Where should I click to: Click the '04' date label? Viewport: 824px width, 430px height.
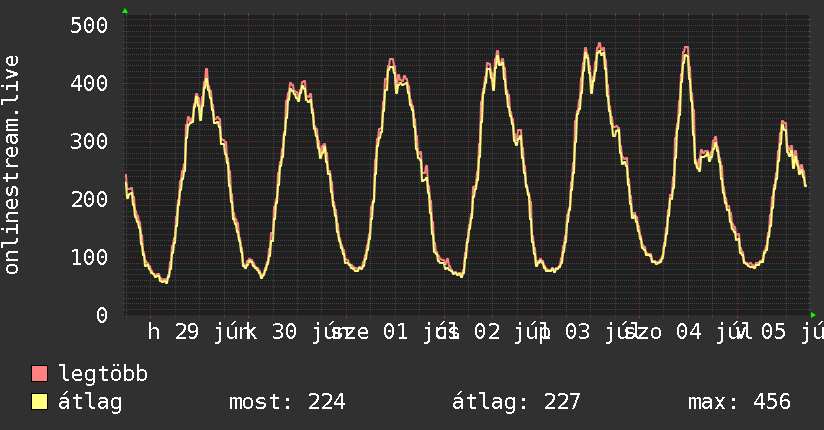coord(688,332)
